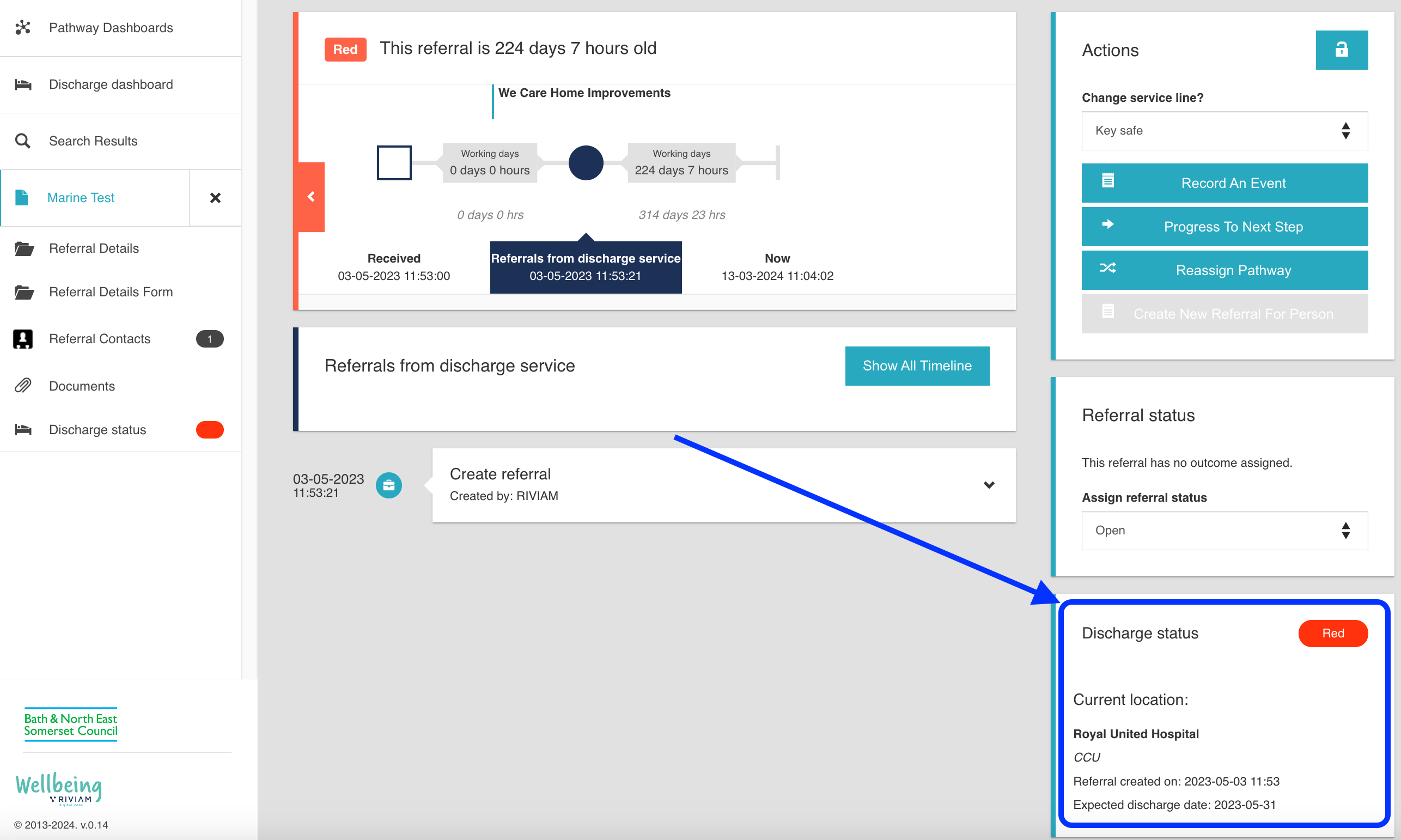The image size is (1401, 840).
Task: Click the bed icon beside Discharge dashboard
Action: pyautogui.click(x=23, y=84)
